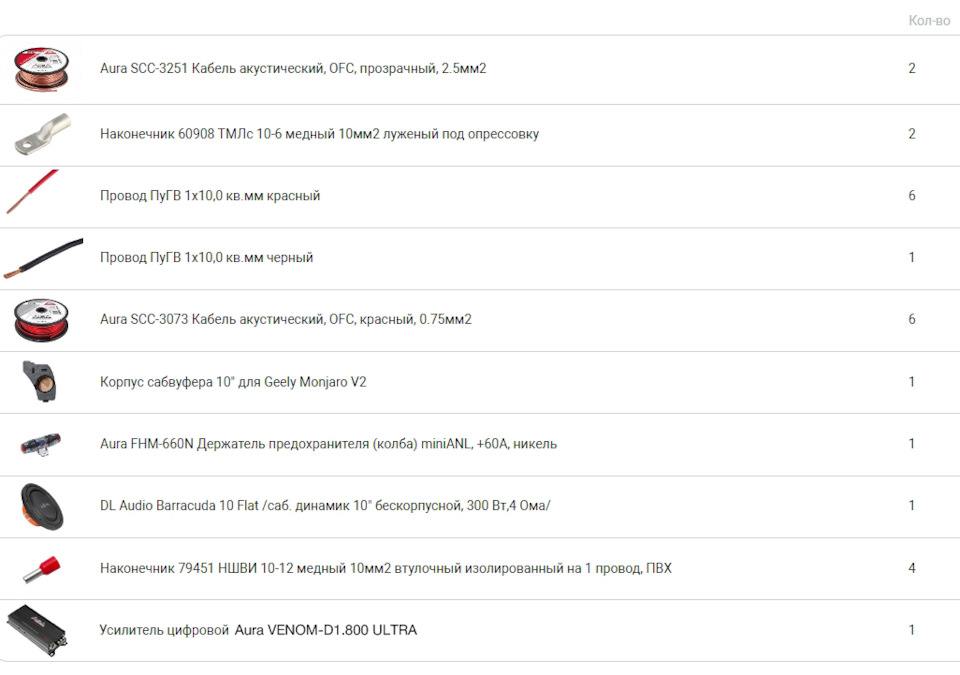The image size is (960, 675).
Task: Click the Geely Monjaro subwoofer enclosure image
Action: tap(41, 382)
